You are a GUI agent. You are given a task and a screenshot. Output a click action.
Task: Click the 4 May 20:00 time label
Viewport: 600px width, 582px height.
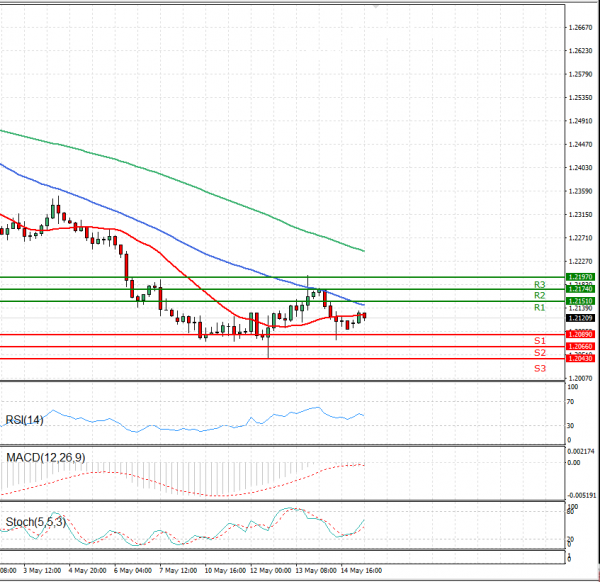coord(88,571)
